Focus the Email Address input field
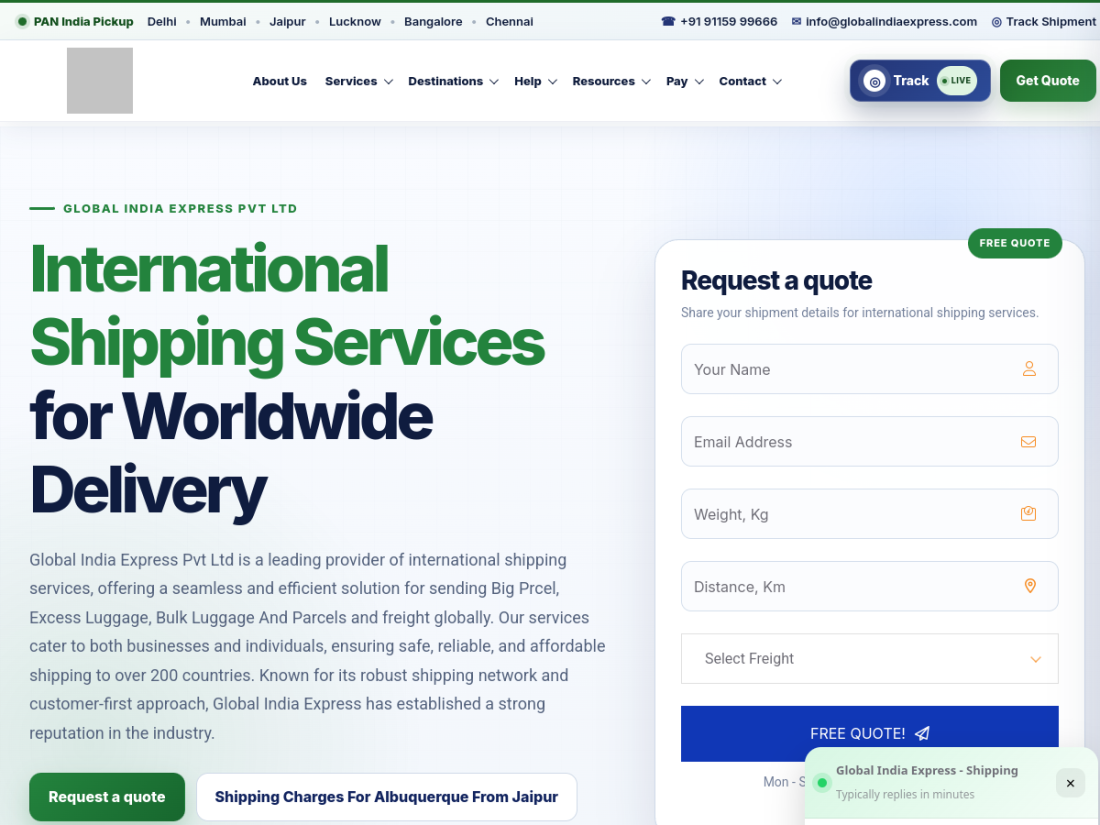Image resolution: width=1100 pixels, height=825 pixels. [869, 441]
